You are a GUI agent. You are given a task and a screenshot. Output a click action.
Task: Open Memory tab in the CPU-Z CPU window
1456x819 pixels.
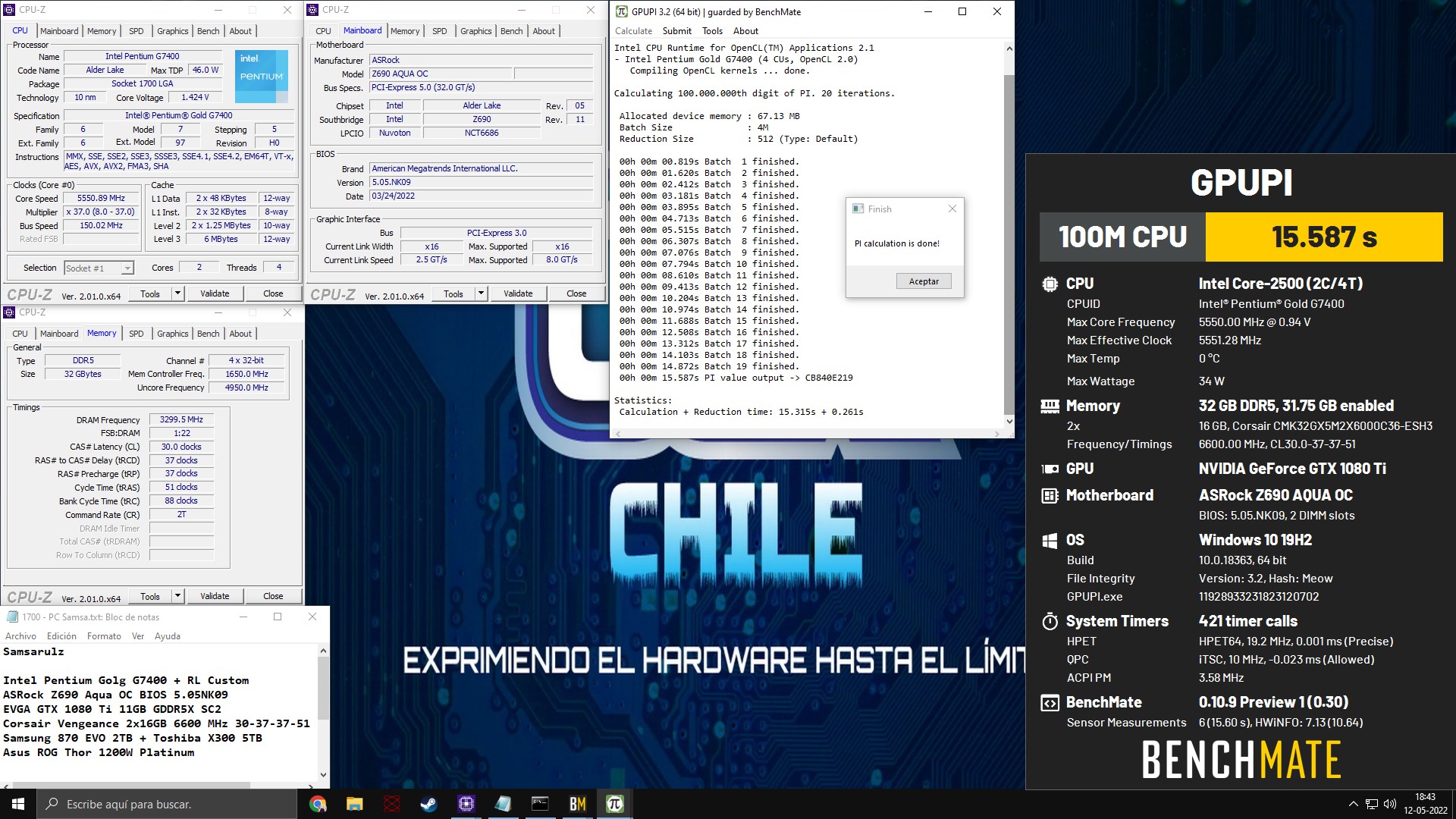tap(102, 31)
